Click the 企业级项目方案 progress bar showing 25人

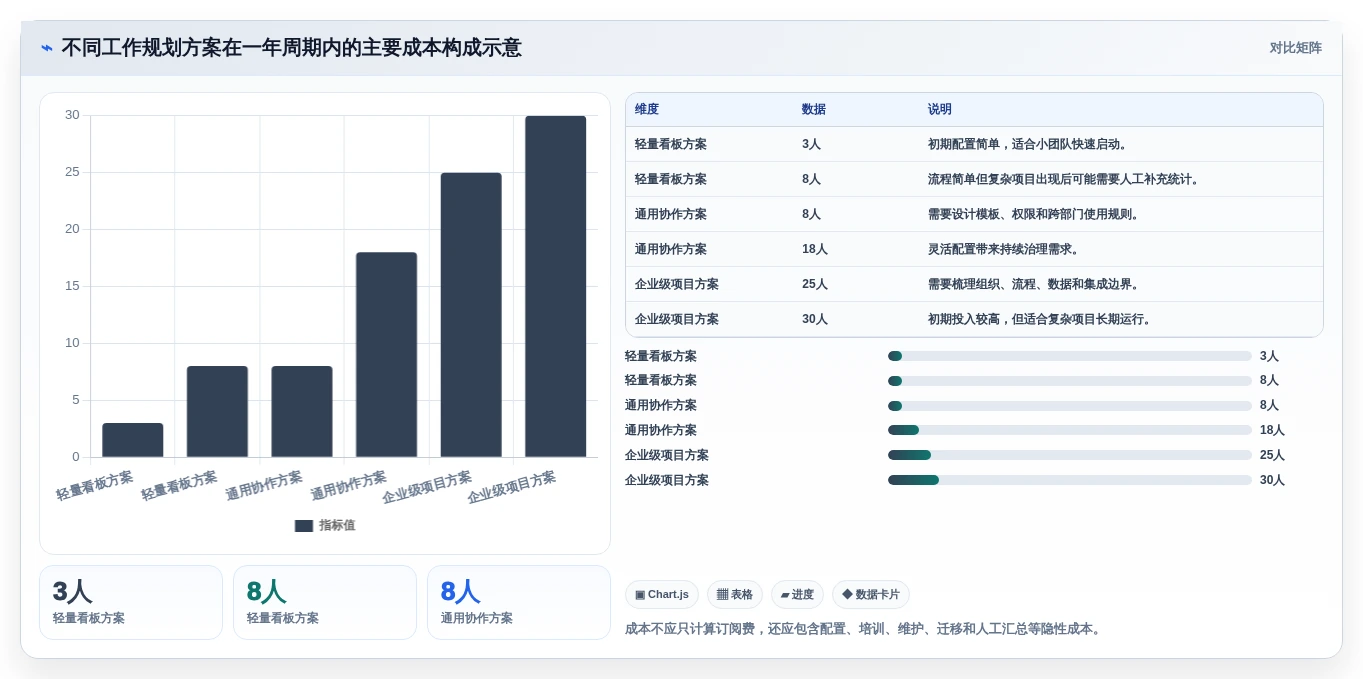click(1070, 455)
